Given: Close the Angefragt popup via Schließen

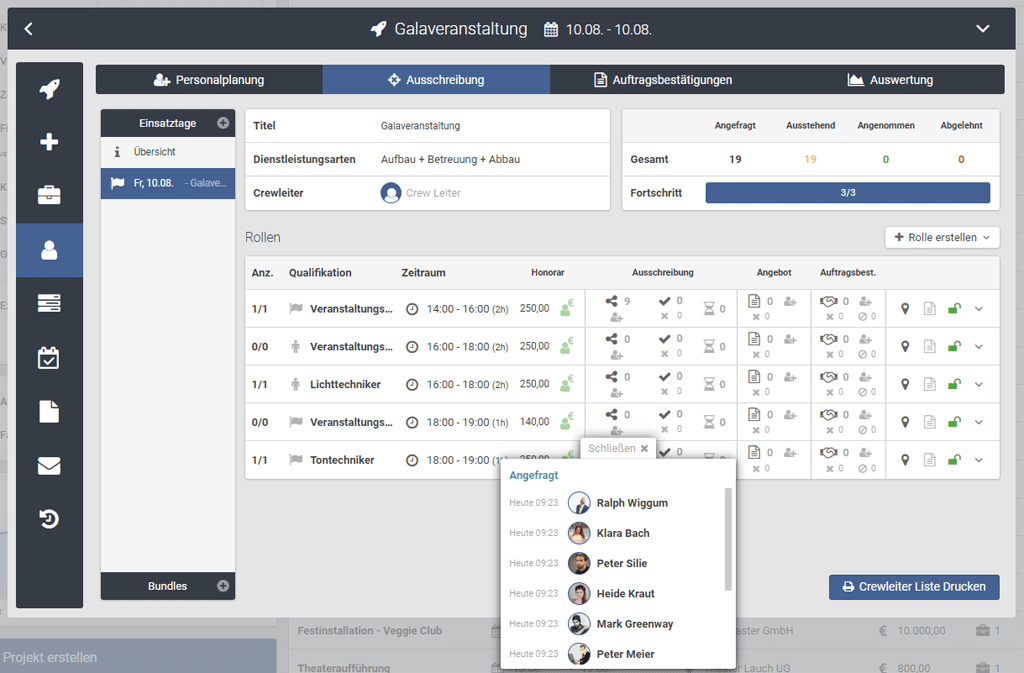Looking at the screenshot, I should click(618, 449).
